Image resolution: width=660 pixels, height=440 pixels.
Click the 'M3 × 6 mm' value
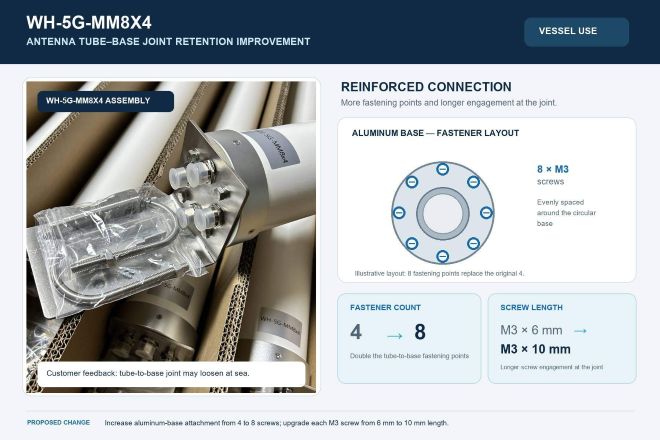click(531, 330)
